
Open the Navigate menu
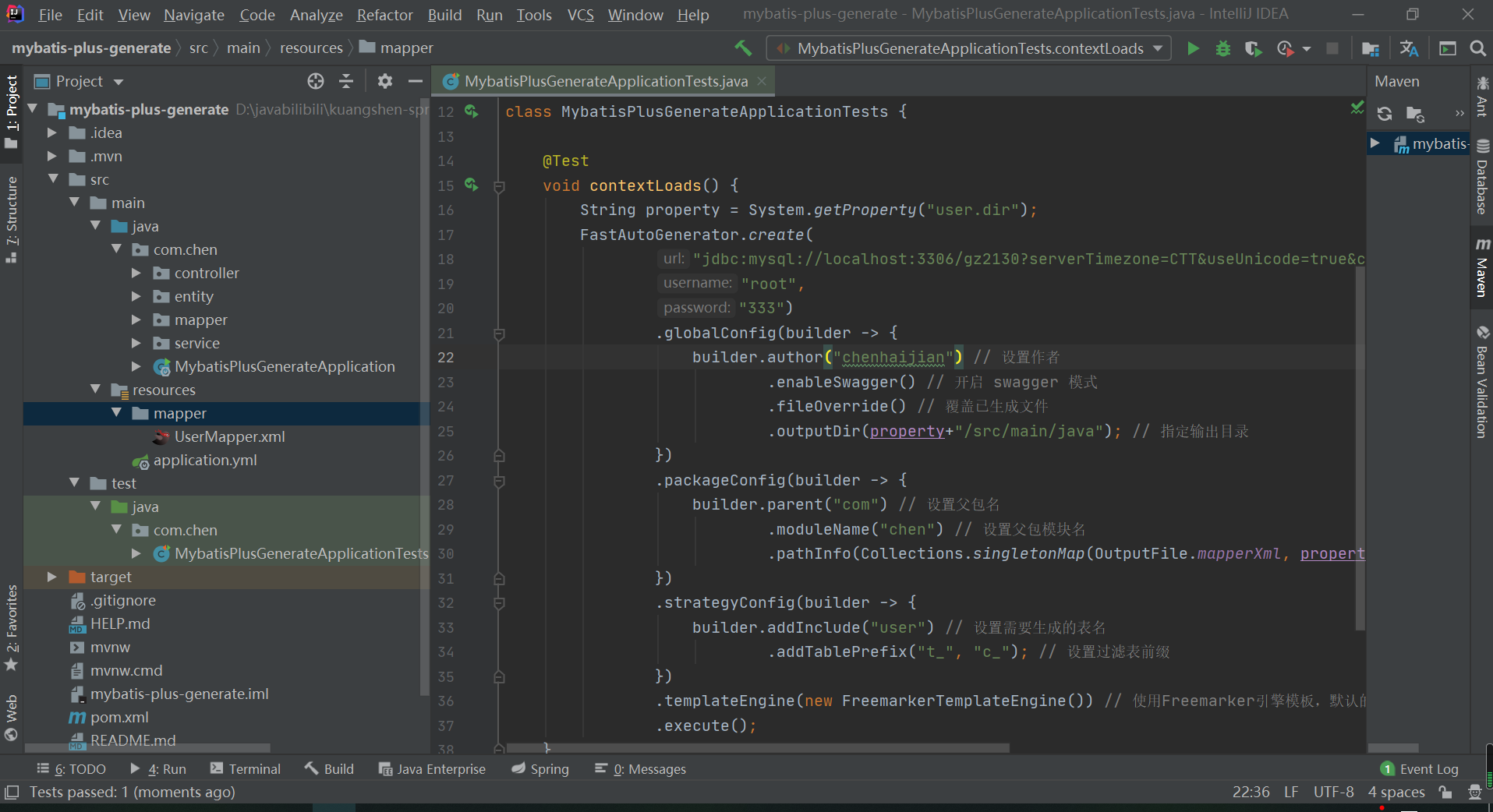coord(194,15)
